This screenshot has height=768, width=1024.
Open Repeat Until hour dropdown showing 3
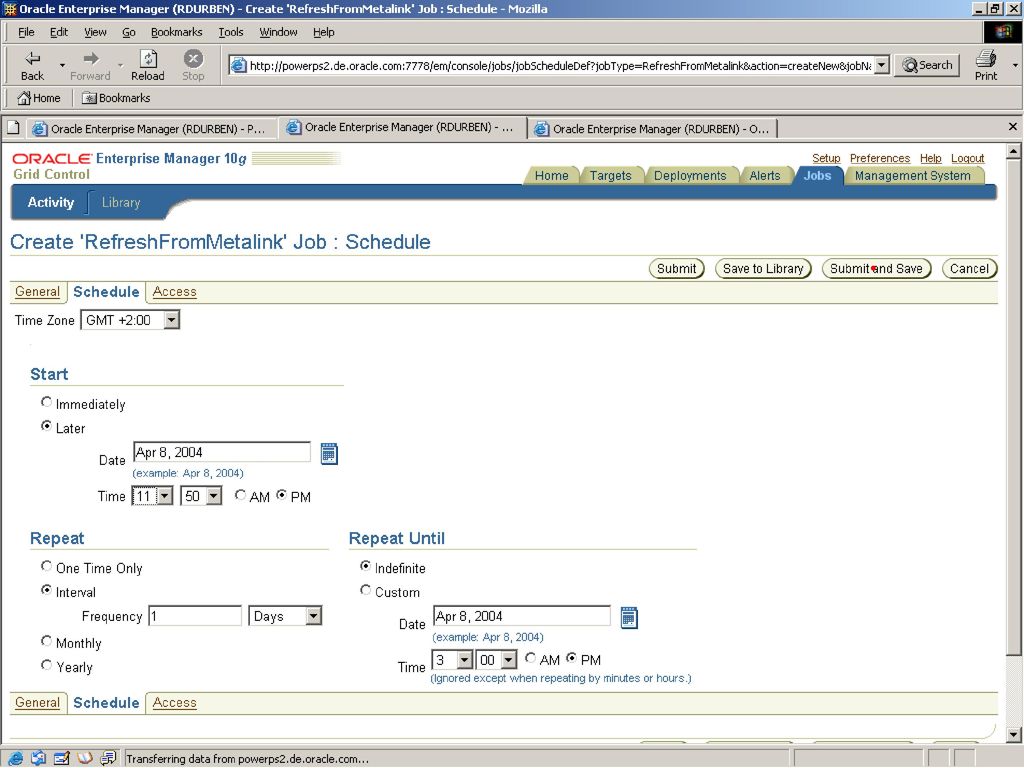click(x=453, y=660)
